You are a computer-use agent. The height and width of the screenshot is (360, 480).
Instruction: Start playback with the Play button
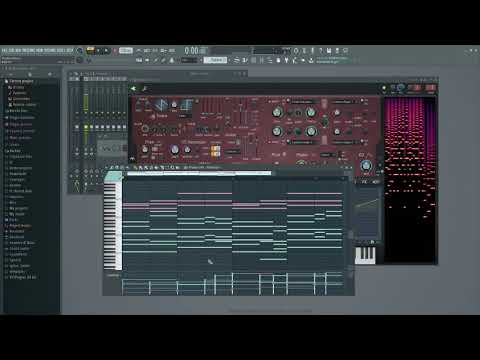point(99,50)
